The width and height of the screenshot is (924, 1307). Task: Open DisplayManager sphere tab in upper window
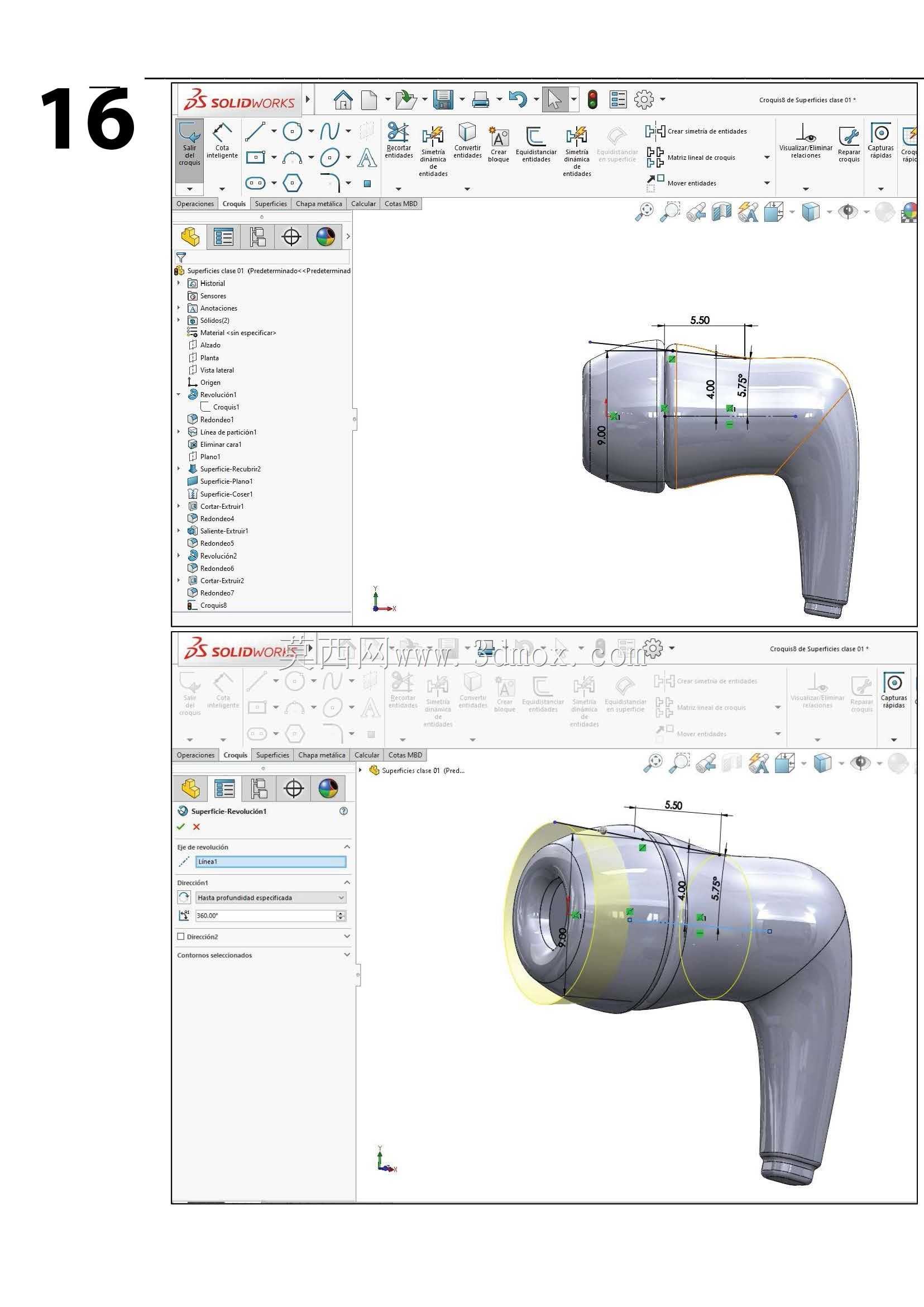pyautogui.click(x=325, y=237)
